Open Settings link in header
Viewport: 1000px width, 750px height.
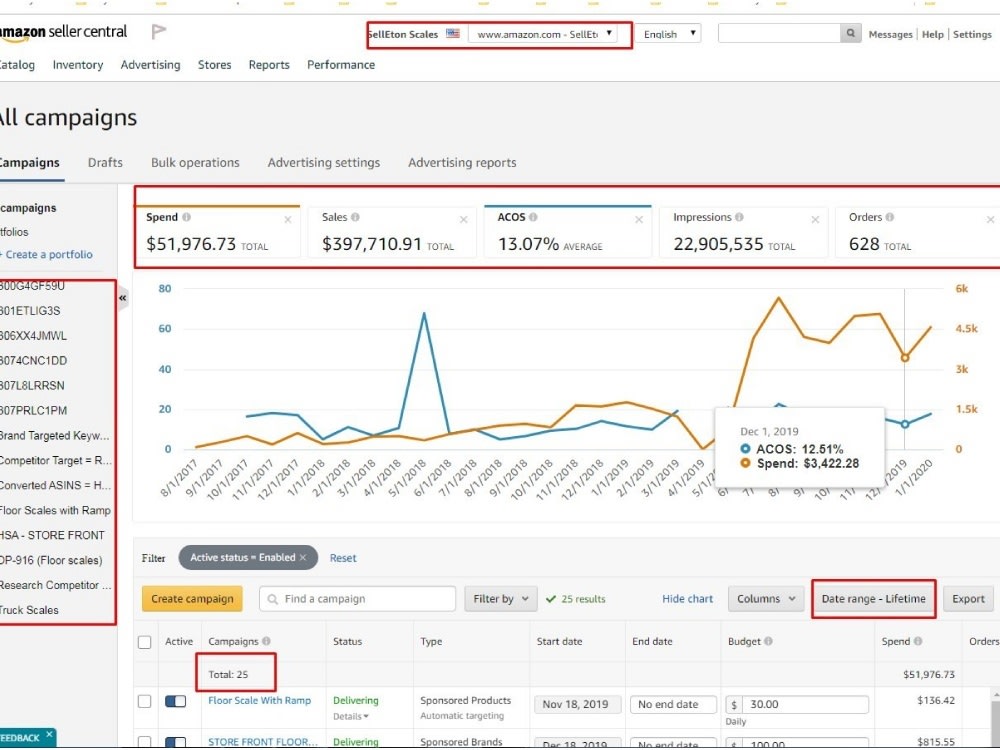click(972, 34)
